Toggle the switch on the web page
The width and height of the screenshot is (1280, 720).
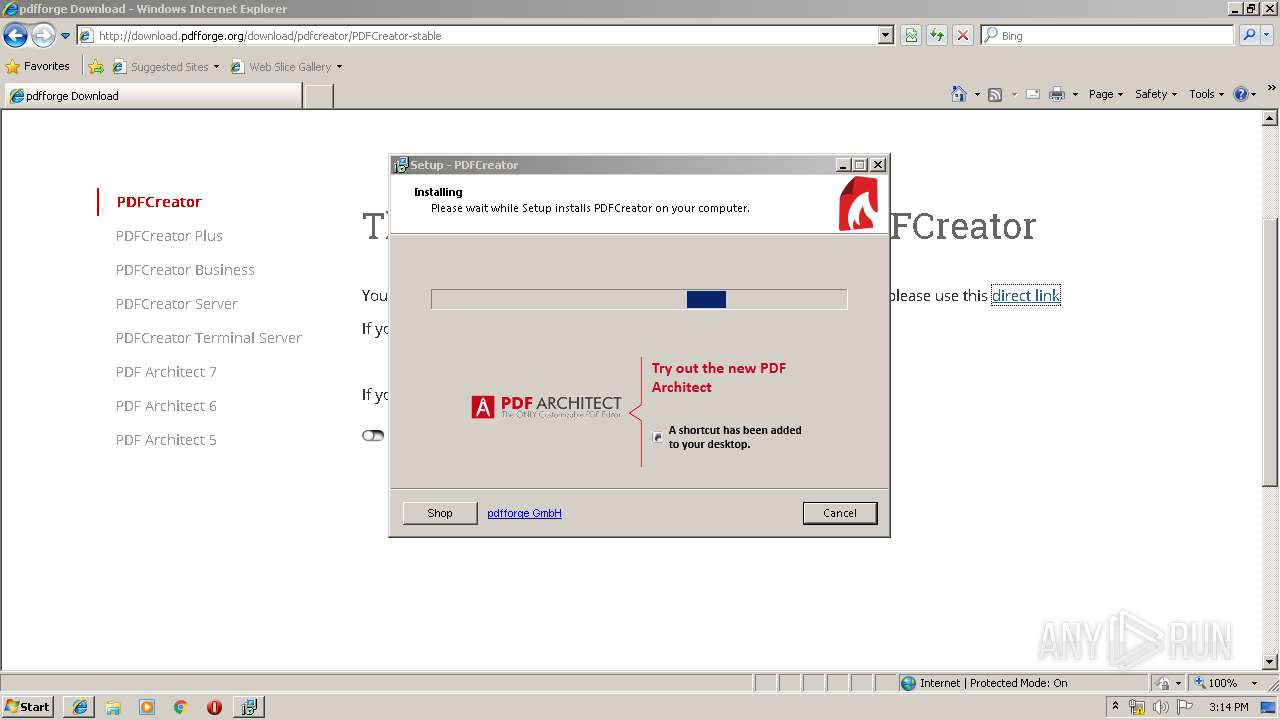pos(373,435)
